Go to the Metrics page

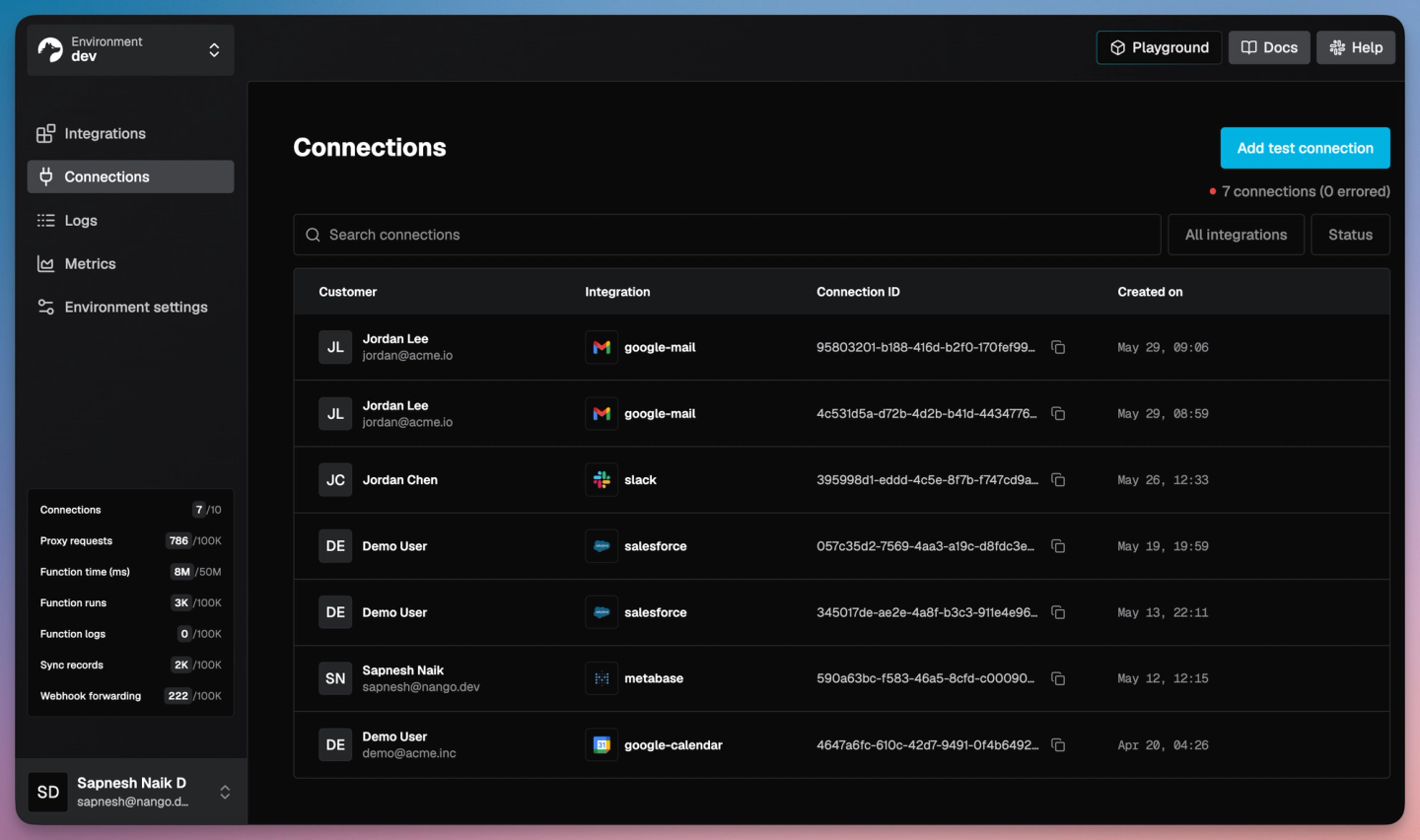tap(130, 263)
